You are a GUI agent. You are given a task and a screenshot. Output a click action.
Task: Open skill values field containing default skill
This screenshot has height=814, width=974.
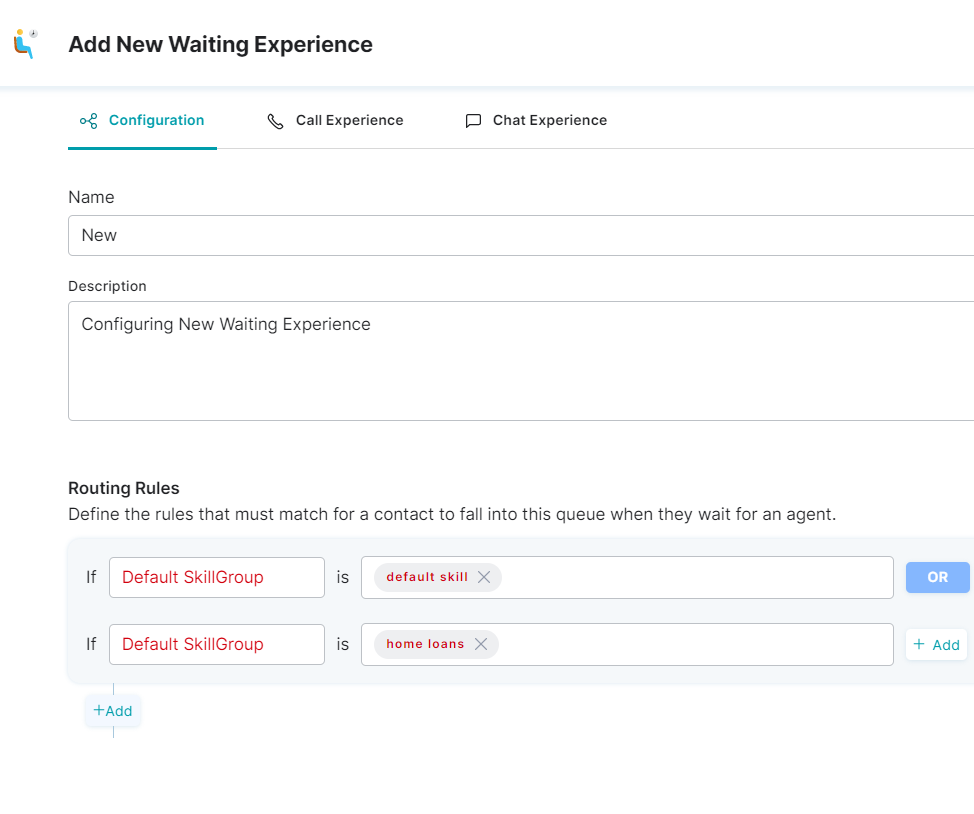click(627, 577)
